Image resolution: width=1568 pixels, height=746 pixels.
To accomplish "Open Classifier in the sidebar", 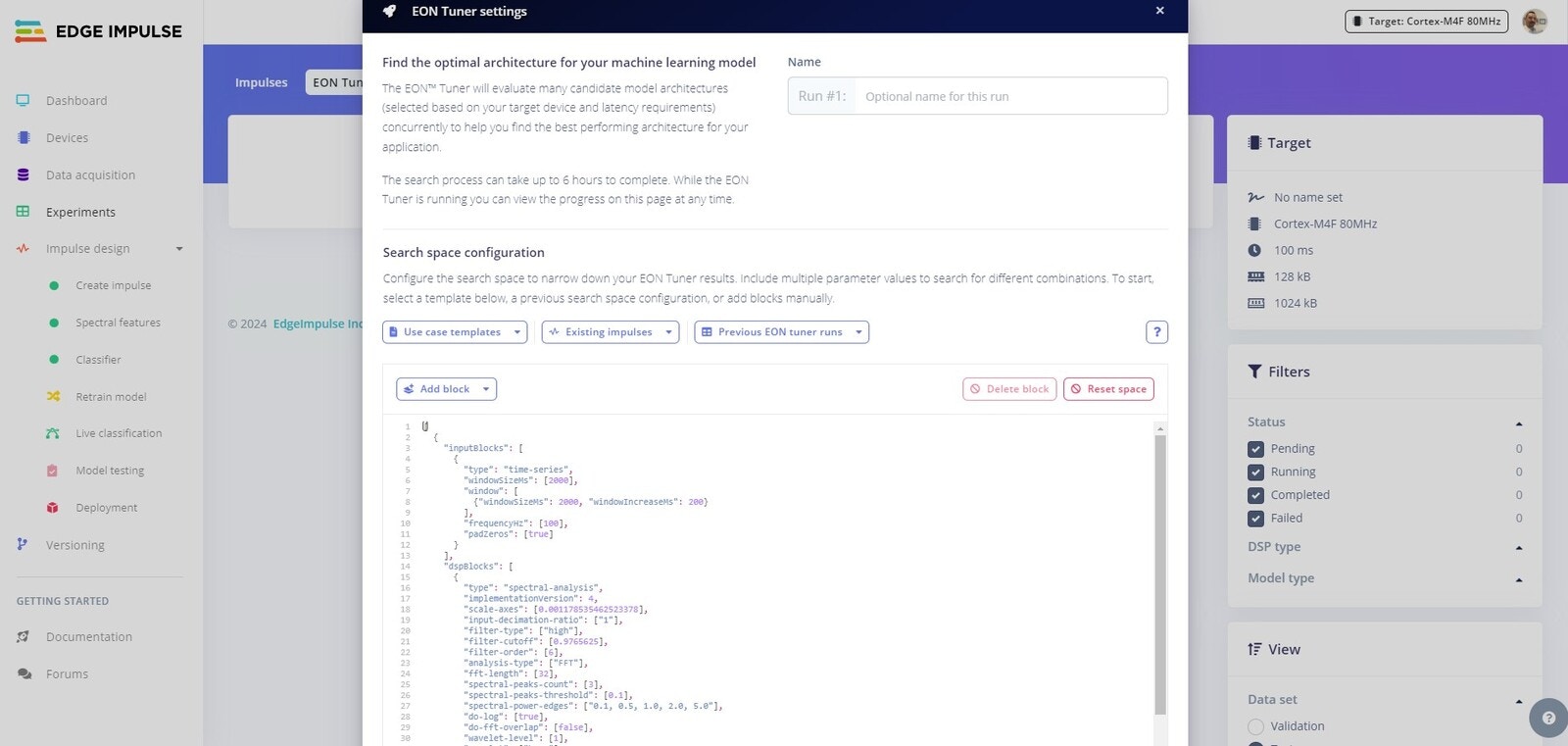I will pyautogui.click(x=99, y=360).
